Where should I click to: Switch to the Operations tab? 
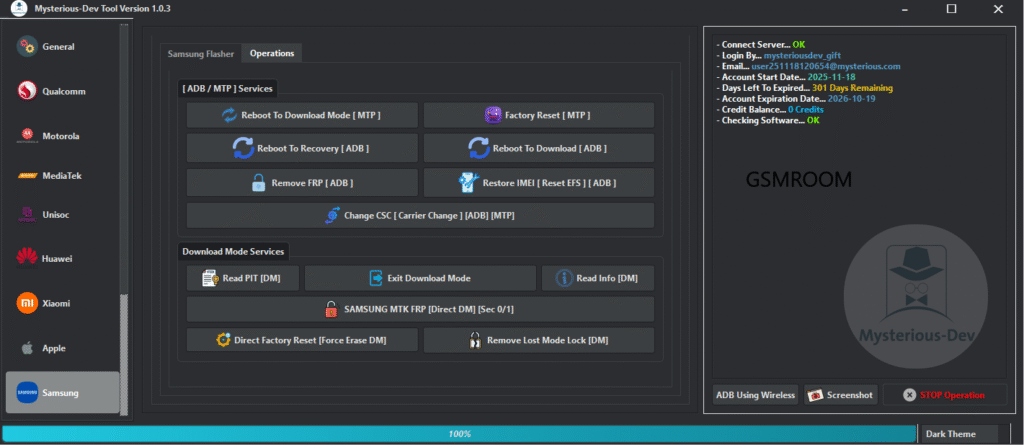click(x=272, y=53)
